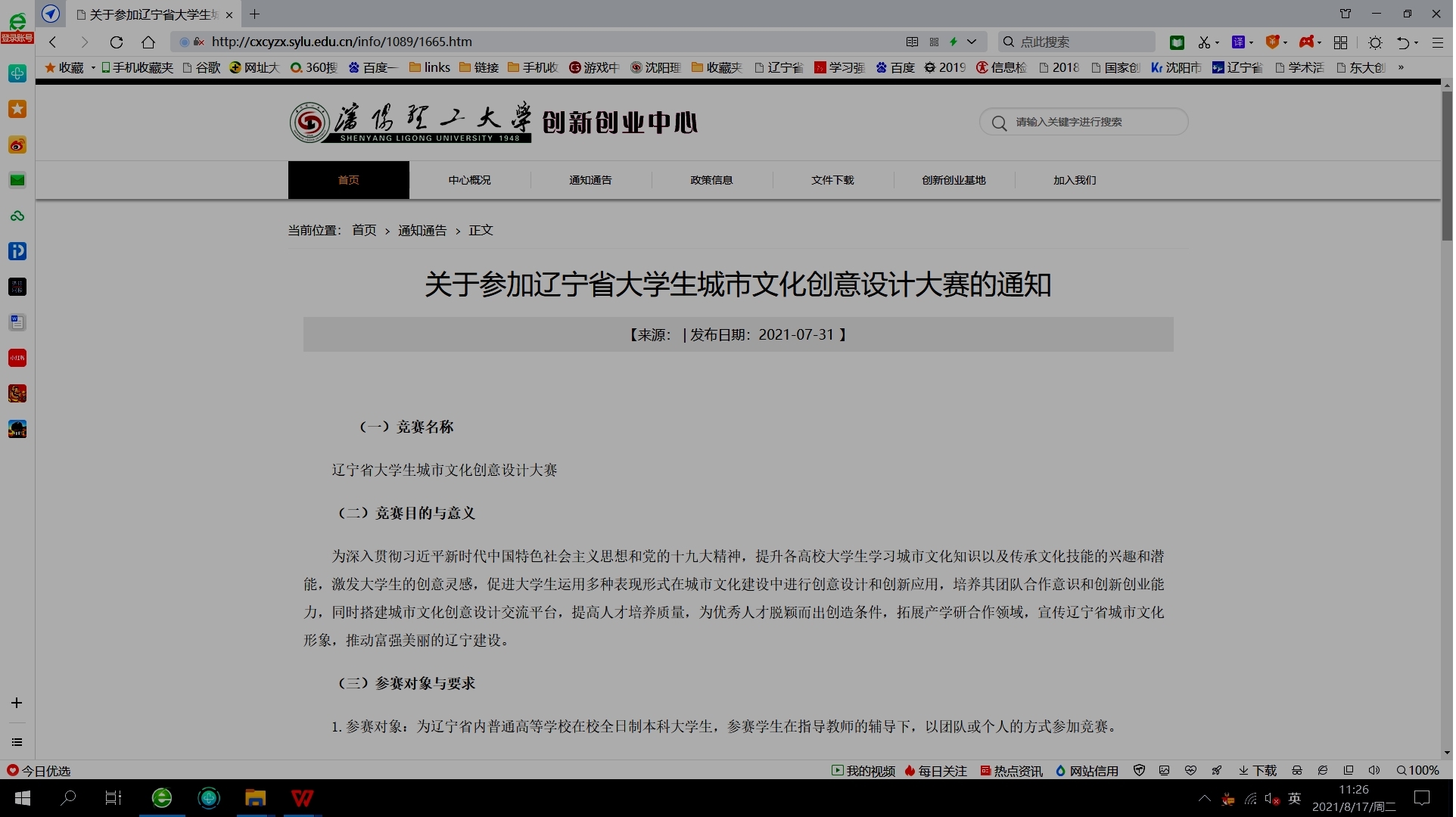Open the green mail sidebar icon
Screen dimensions: 1456x817
(17, 180)
